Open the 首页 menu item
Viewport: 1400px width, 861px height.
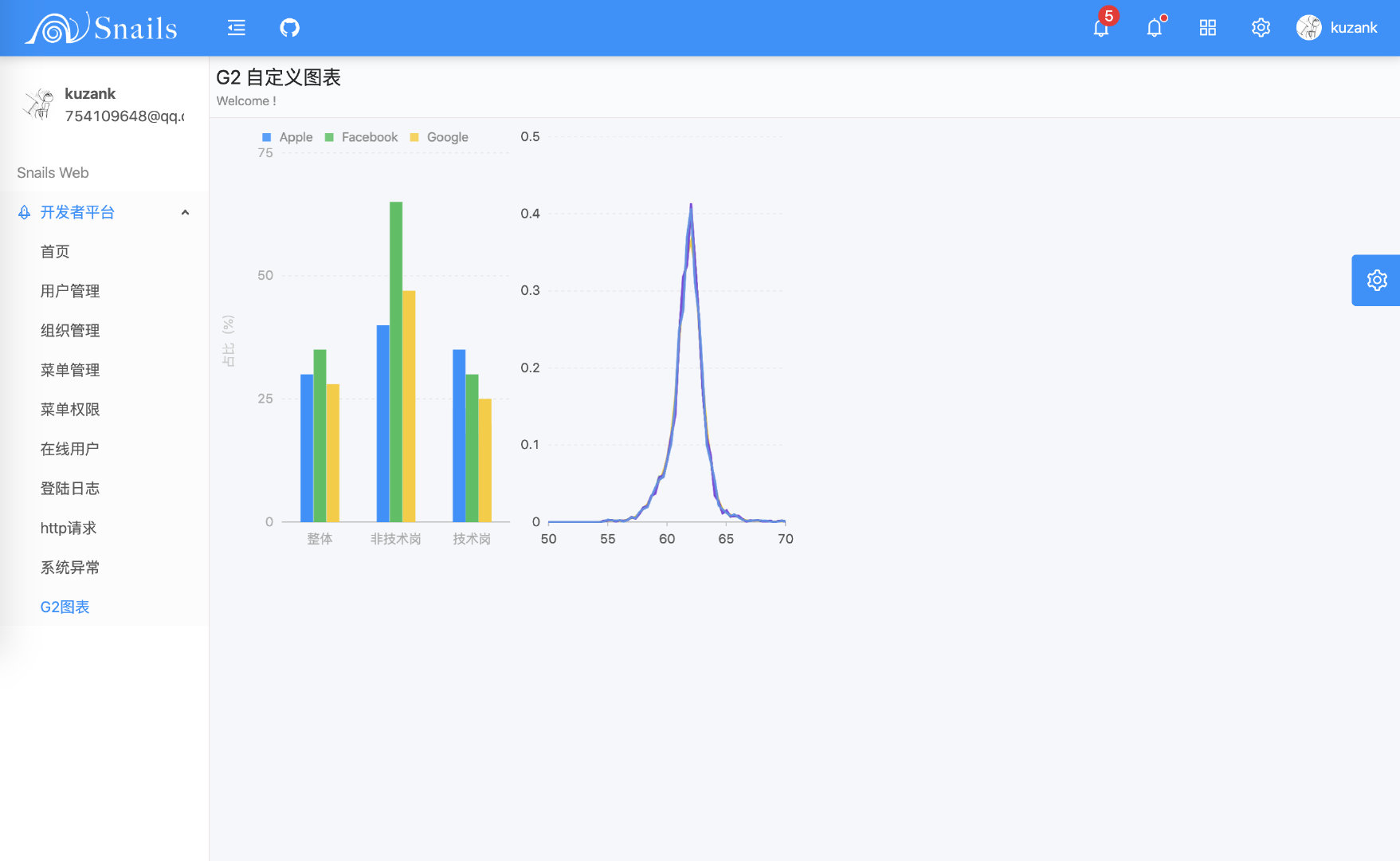point(55,252)
